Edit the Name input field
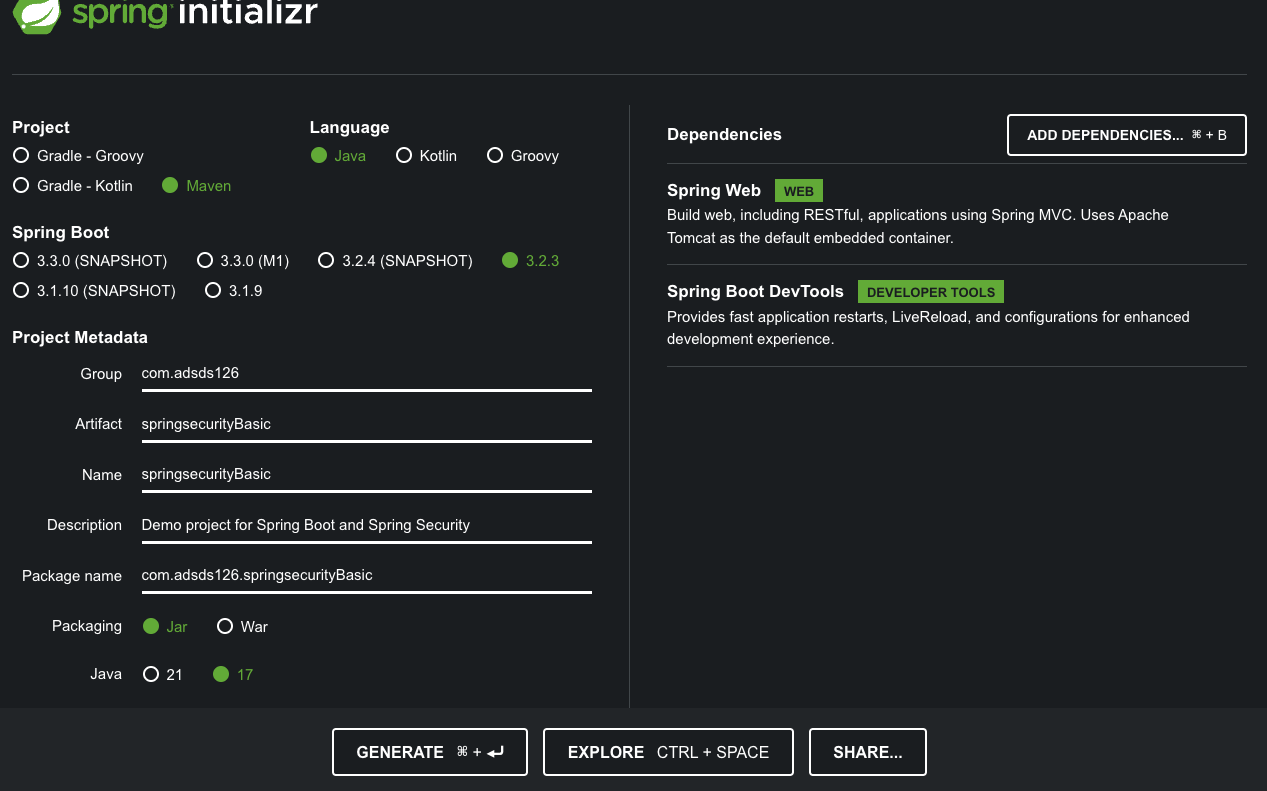The width and height of the screenshot is (1267, 791). tap(367, 474)
